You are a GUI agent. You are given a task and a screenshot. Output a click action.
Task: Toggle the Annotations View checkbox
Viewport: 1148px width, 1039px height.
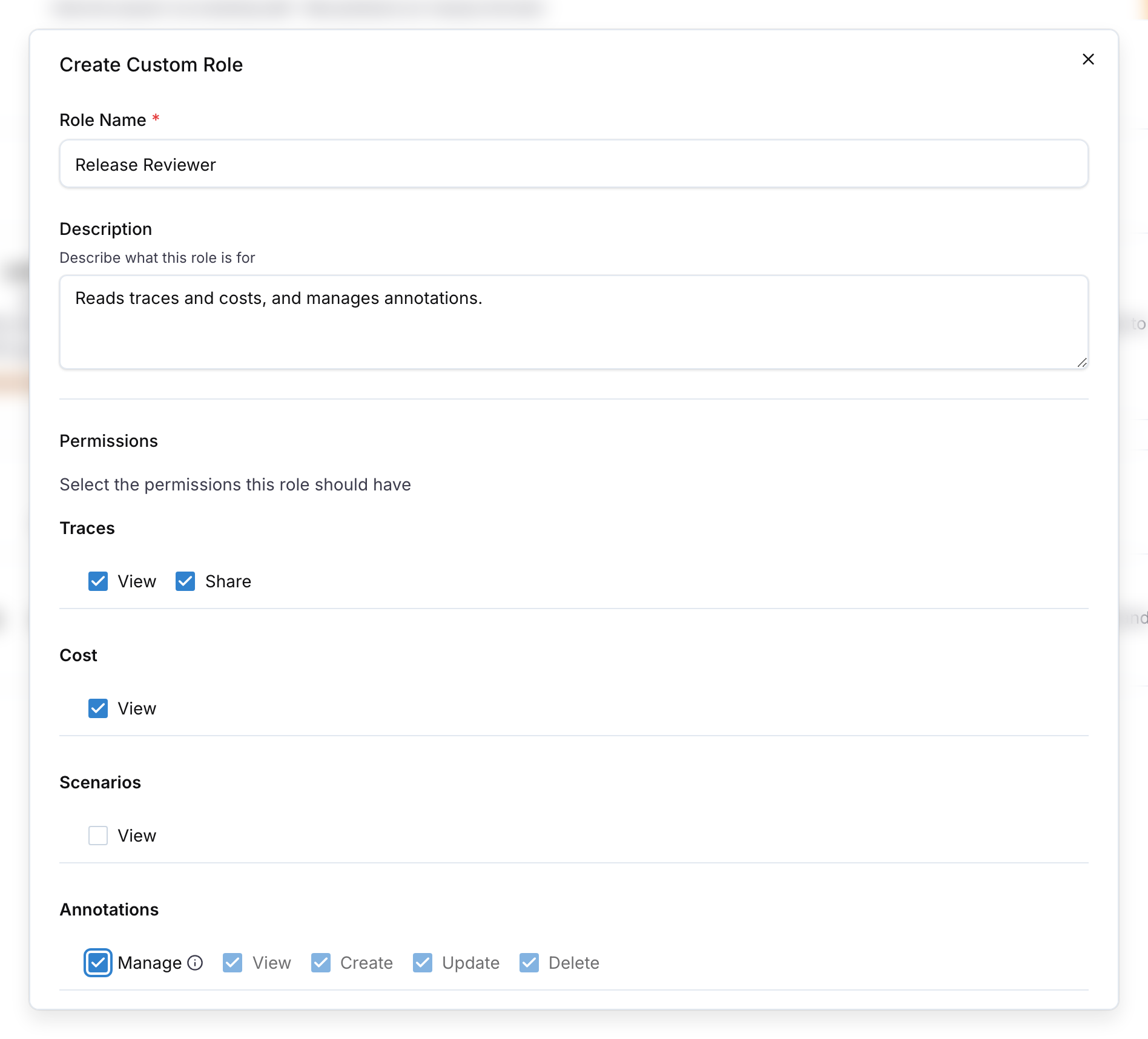click(233, 963)
